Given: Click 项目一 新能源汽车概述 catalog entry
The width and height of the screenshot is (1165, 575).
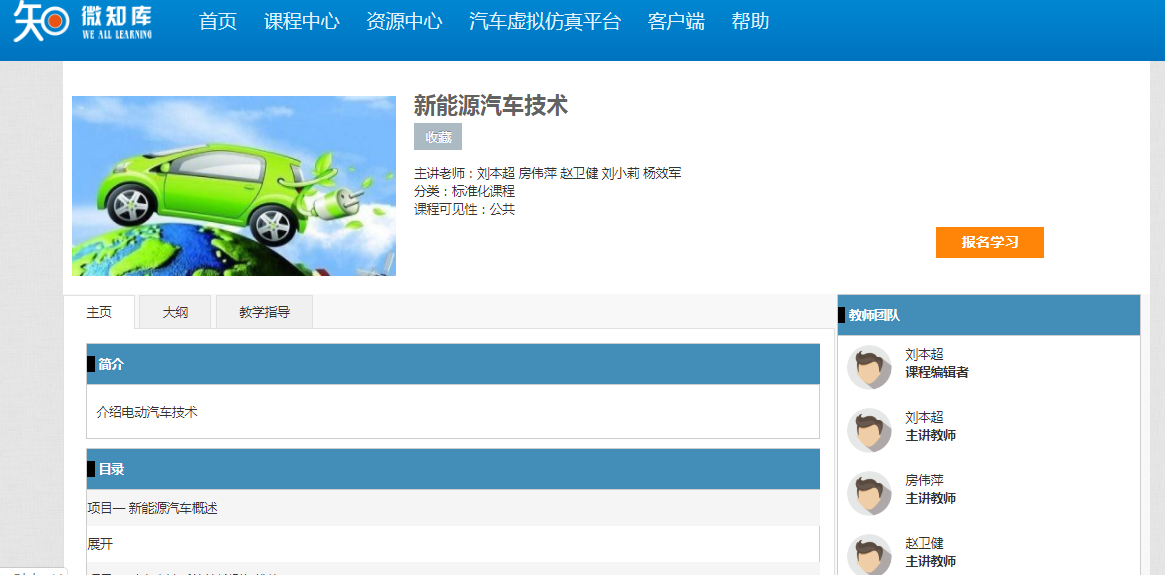Looking at the screenshot, I should click(x=152, y=508).
